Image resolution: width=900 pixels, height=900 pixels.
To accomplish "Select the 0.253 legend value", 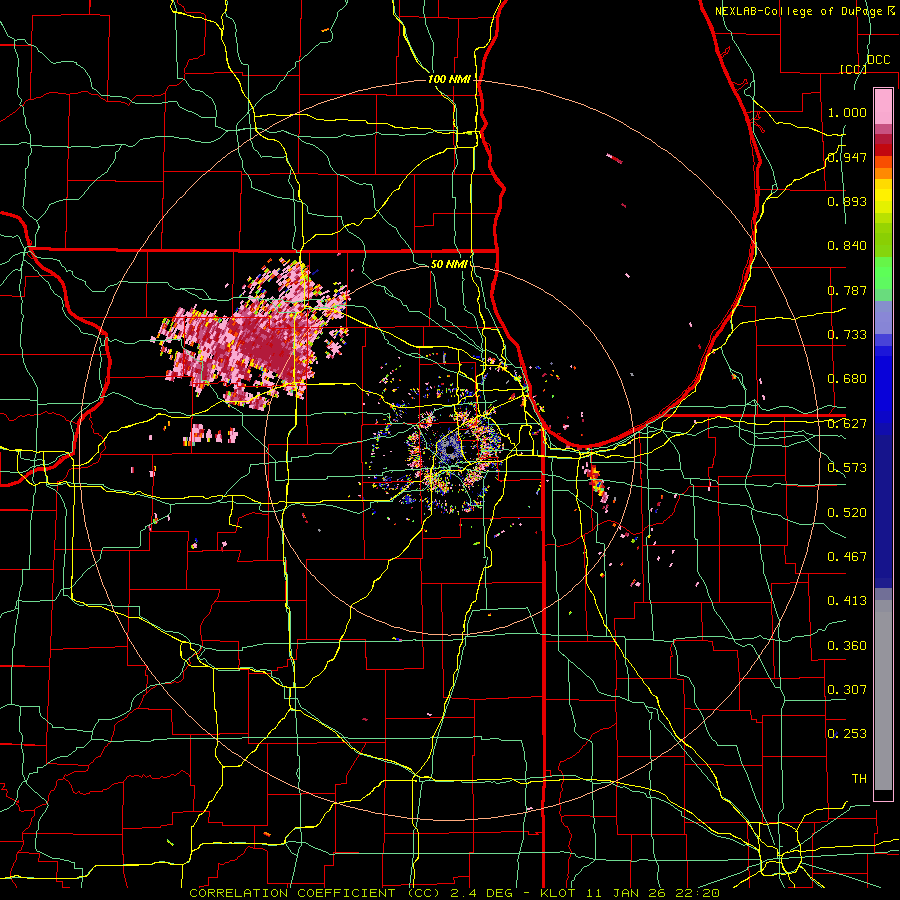I will coord(847,734).
